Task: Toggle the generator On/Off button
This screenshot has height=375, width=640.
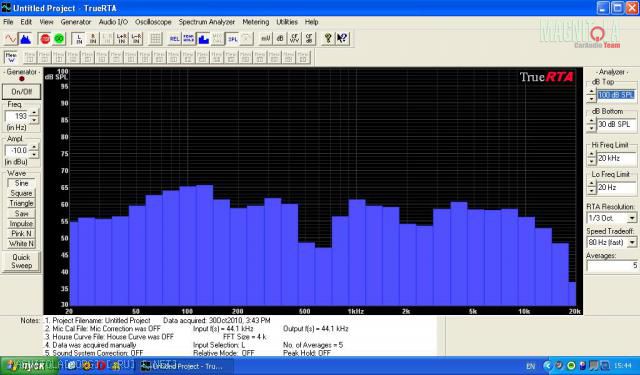Action: pos(22,91)
